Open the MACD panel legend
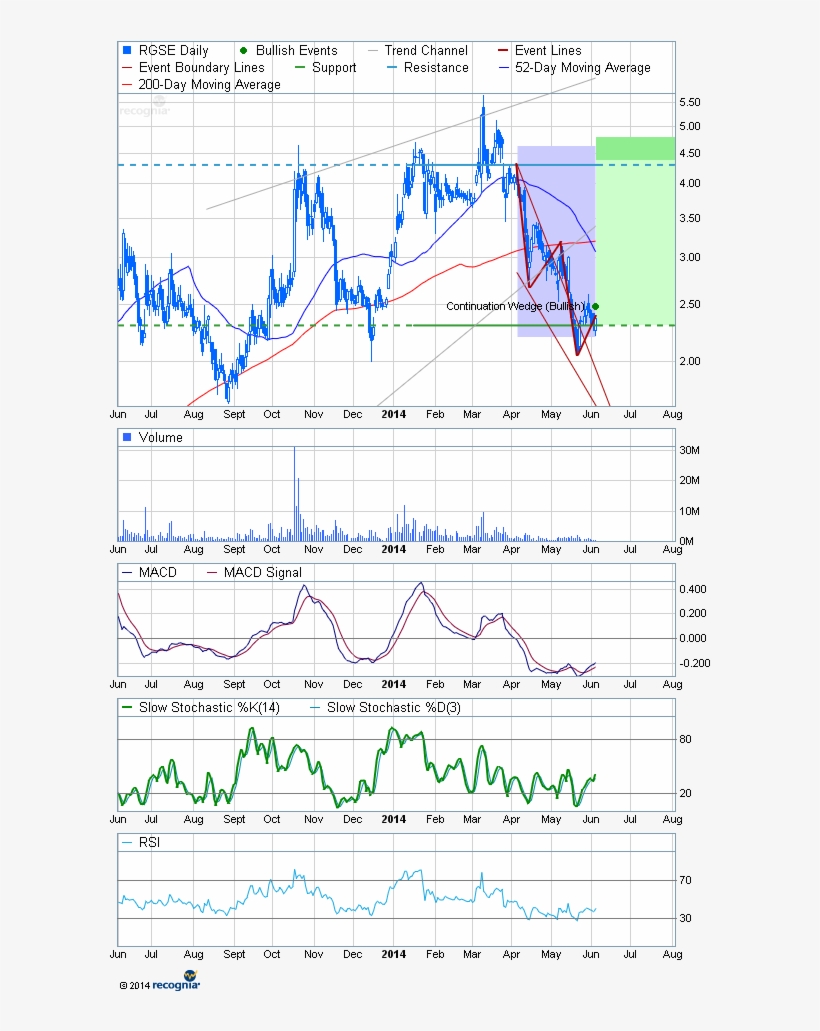Image resolution: width=820 pixels, height=1031 pixels. point(126,572)
